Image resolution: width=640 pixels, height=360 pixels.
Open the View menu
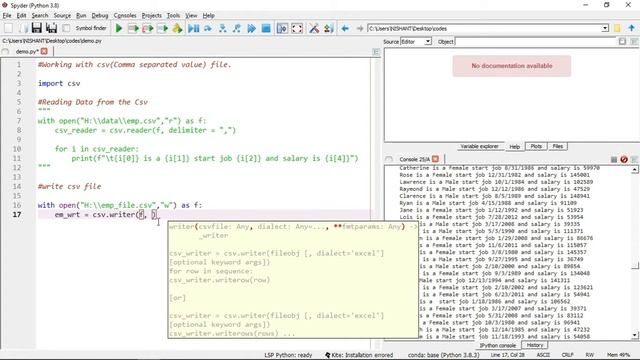point(191,16)
